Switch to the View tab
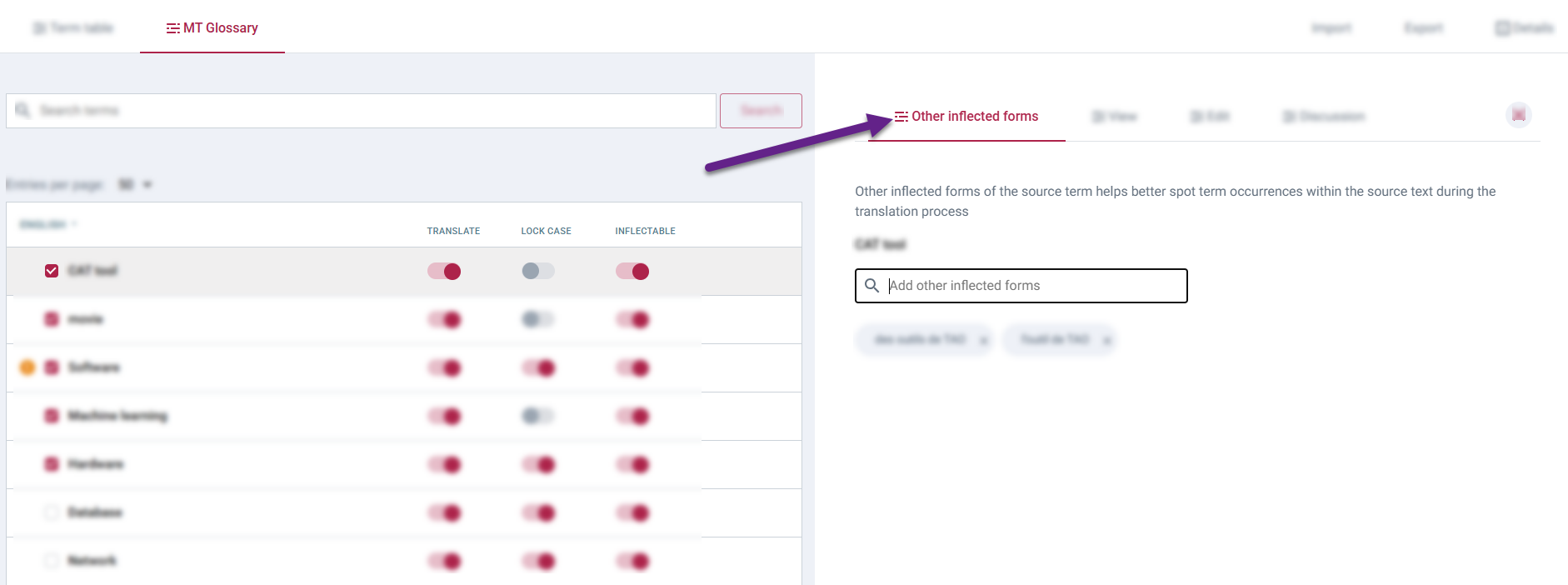This screenshot has width=1568, height=585. point(1116,116)
